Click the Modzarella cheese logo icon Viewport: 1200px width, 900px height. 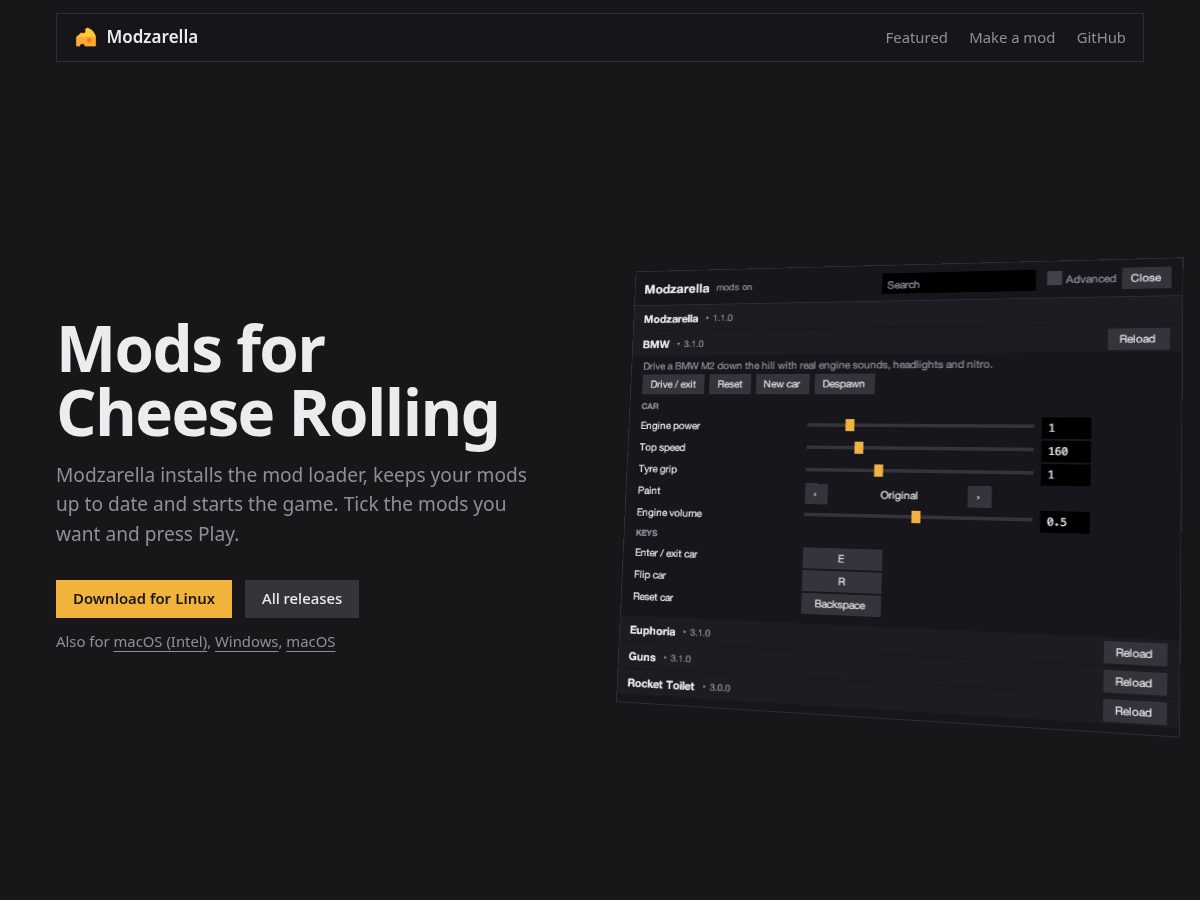coord(86,37)
